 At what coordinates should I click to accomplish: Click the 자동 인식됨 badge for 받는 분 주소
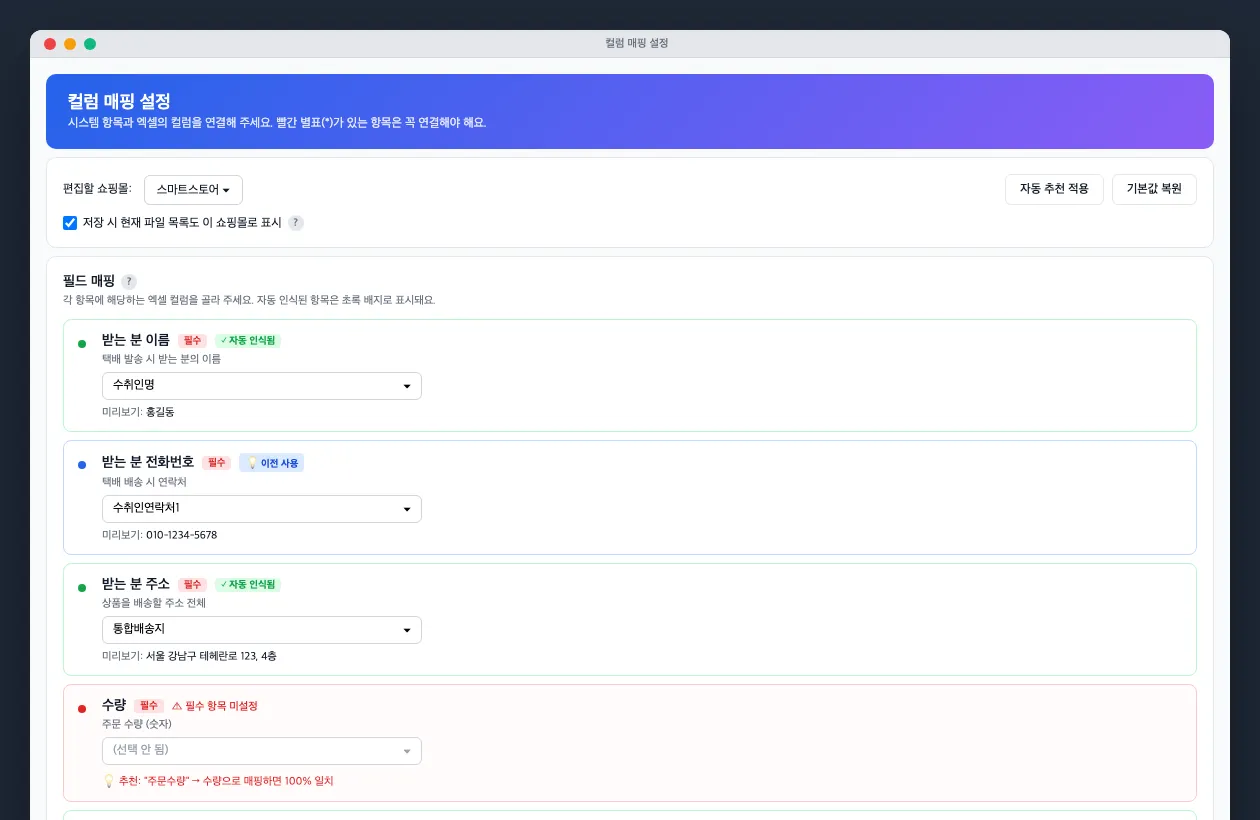point(248,584)
